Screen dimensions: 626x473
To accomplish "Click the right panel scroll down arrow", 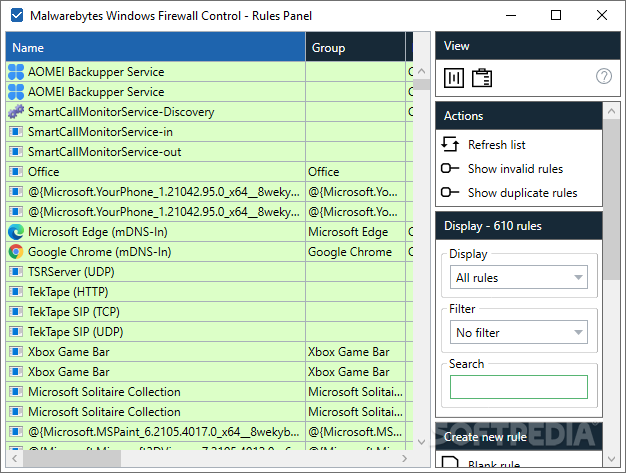I will (x=611, y=459).
